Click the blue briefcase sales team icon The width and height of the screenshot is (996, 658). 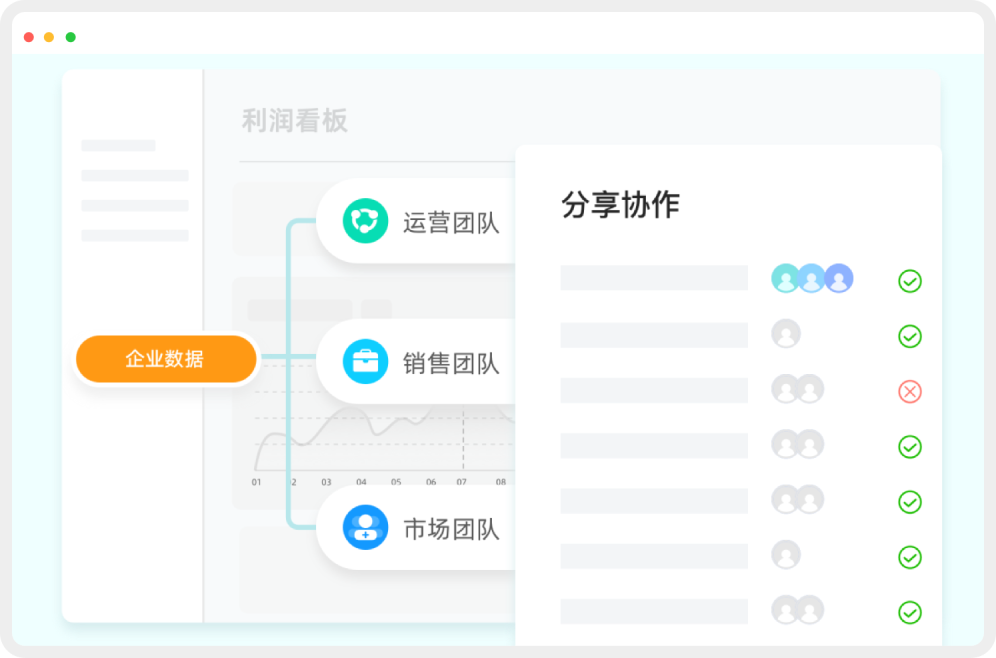(364, 362)
